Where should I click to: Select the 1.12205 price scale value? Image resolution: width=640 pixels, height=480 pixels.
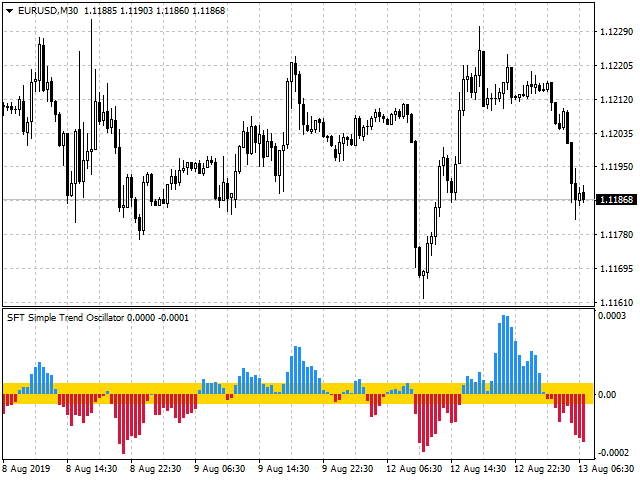[x=617, y=66]
